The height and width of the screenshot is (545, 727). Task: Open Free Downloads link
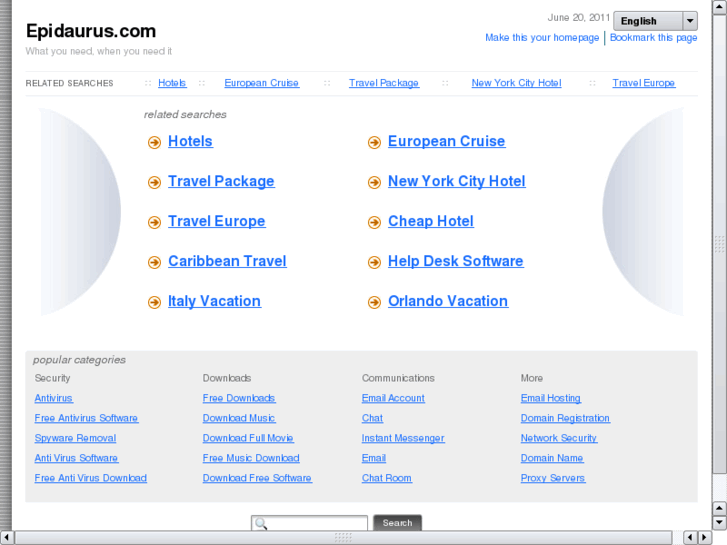[239, 398]
